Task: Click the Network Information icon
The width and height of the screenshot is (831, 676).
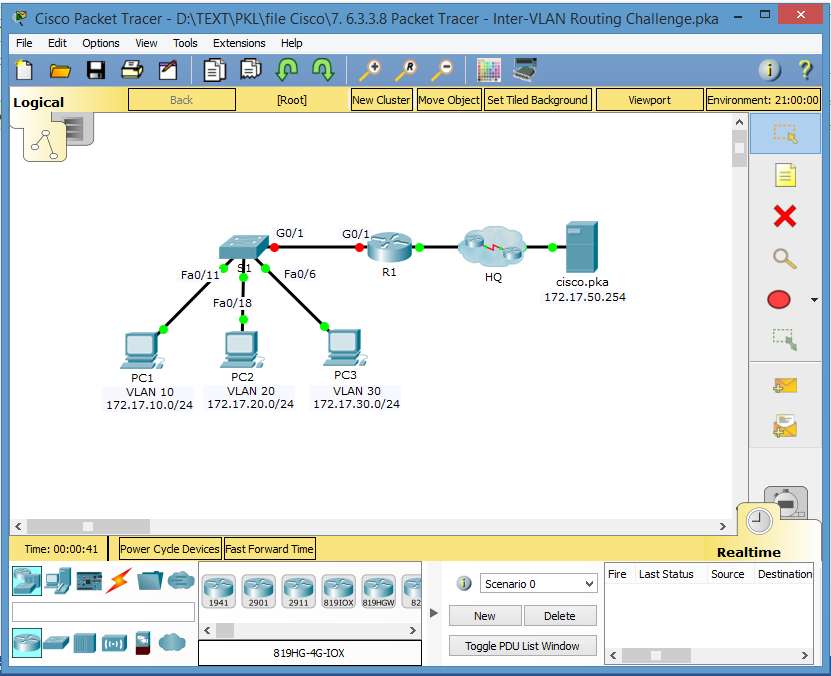Action: click(x=770, y=70)
